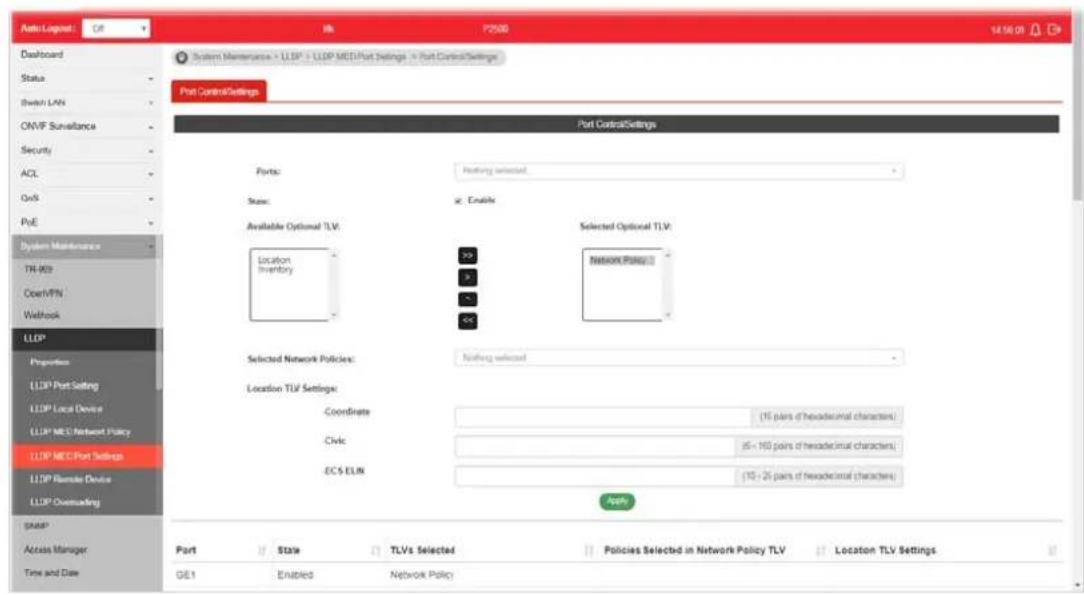Click the GE1 port table cell
Viewport: 1084px width, 595px height.
(186, 575)
